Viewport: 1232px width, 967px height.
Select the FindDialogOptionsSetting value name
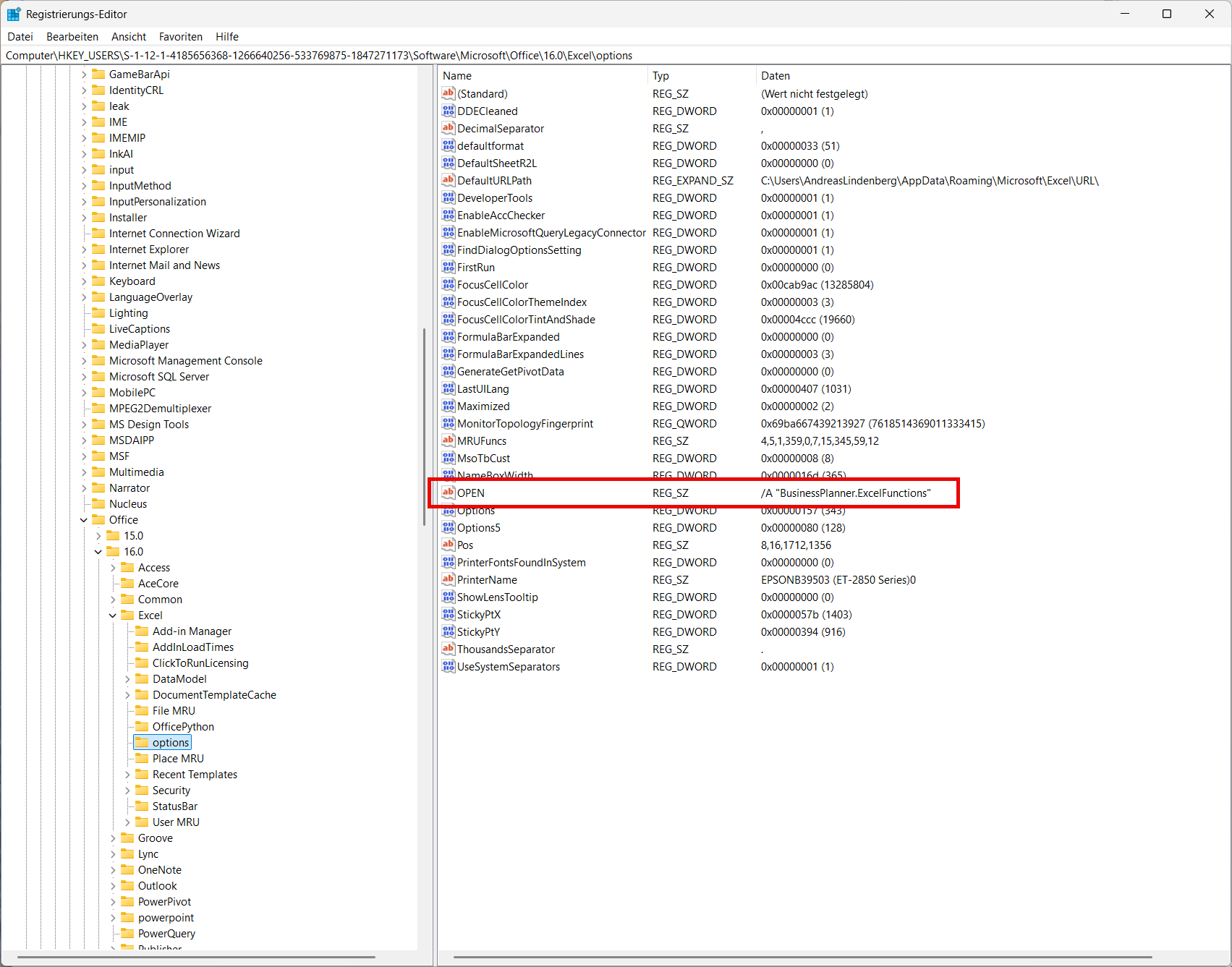519,250
